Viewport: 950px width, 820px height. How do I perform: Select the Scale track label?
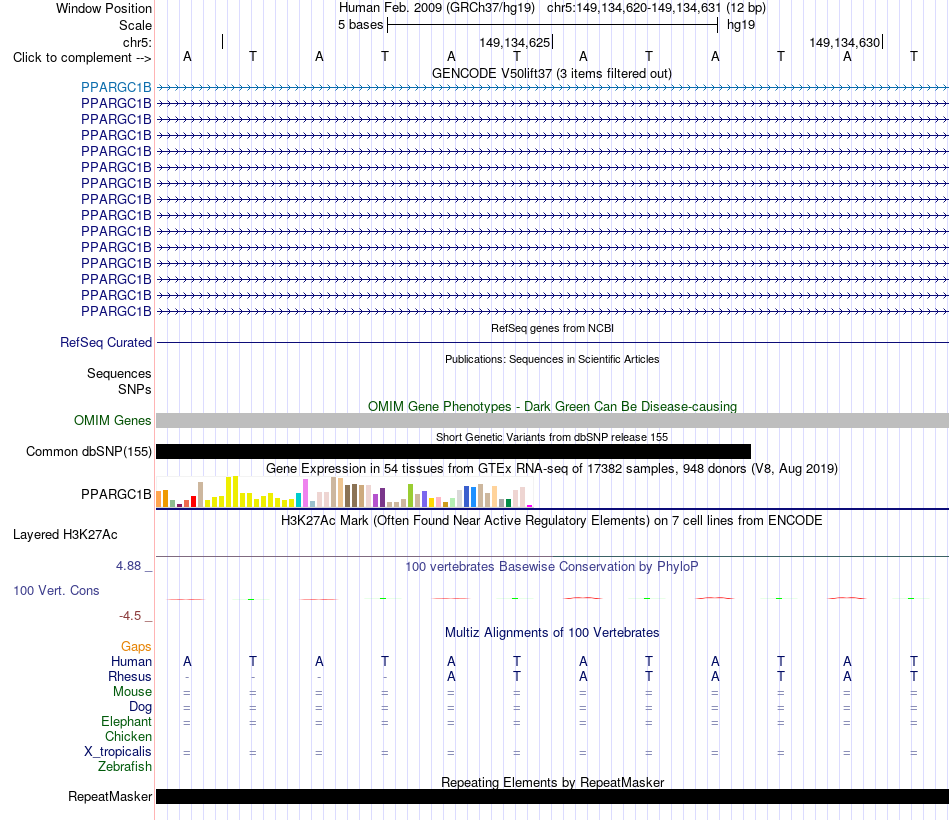pos(135,25)
